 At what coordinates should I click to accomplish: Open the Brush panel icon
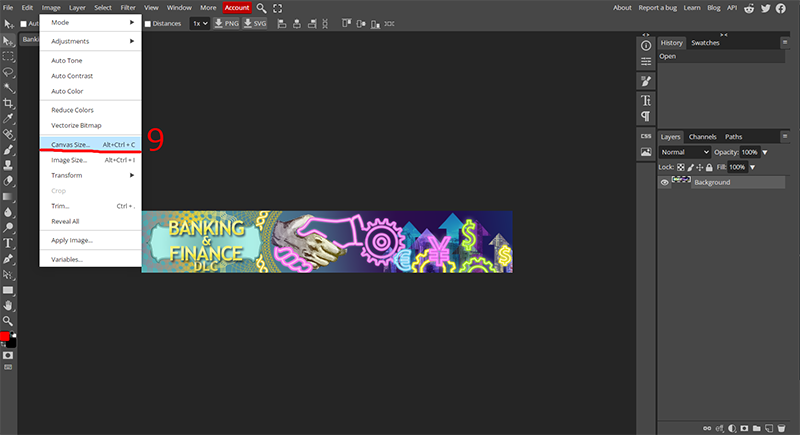click(646, 81)
